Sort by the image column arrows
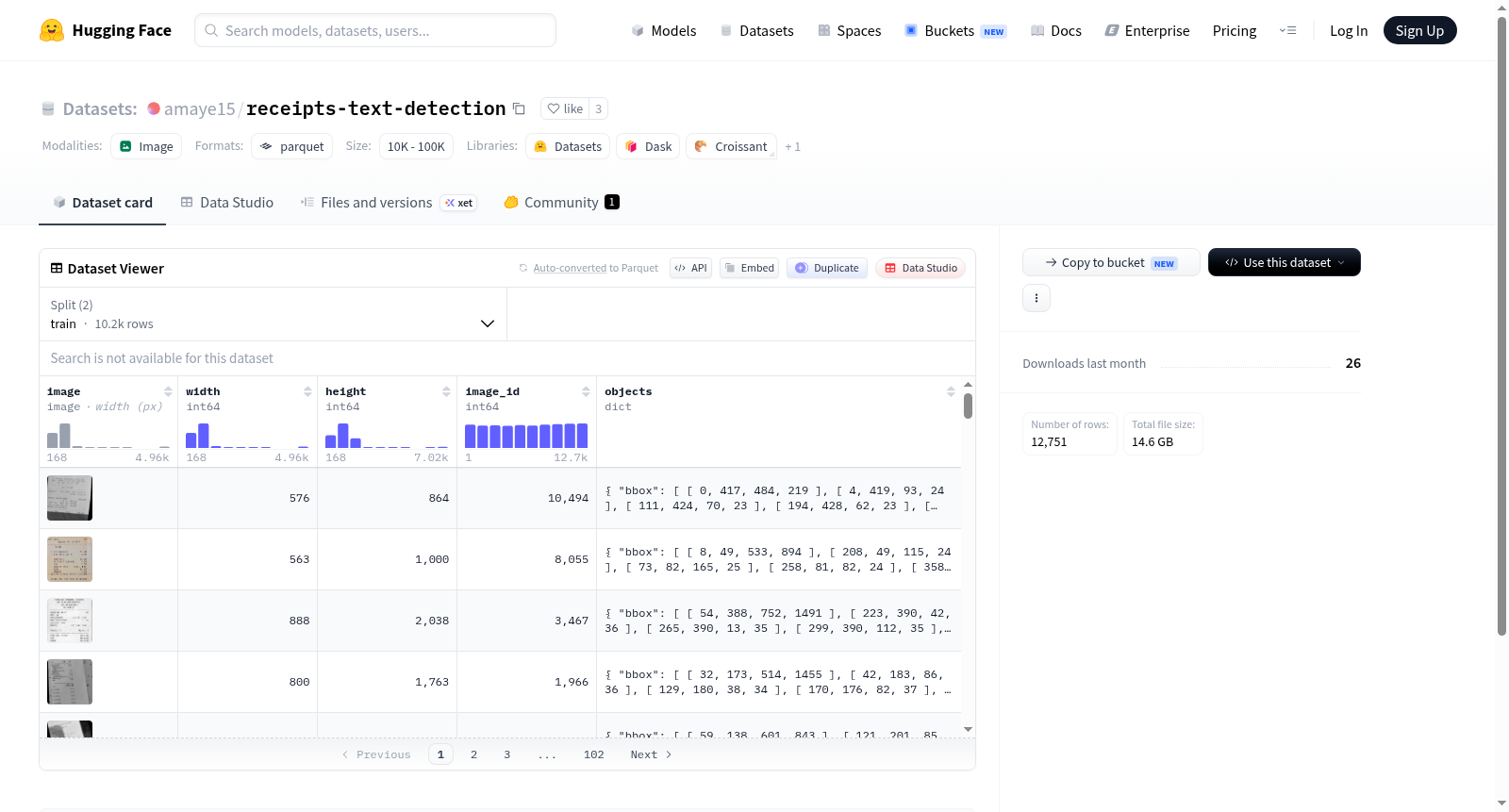The image size is (1509, 812). click(168, 391)
